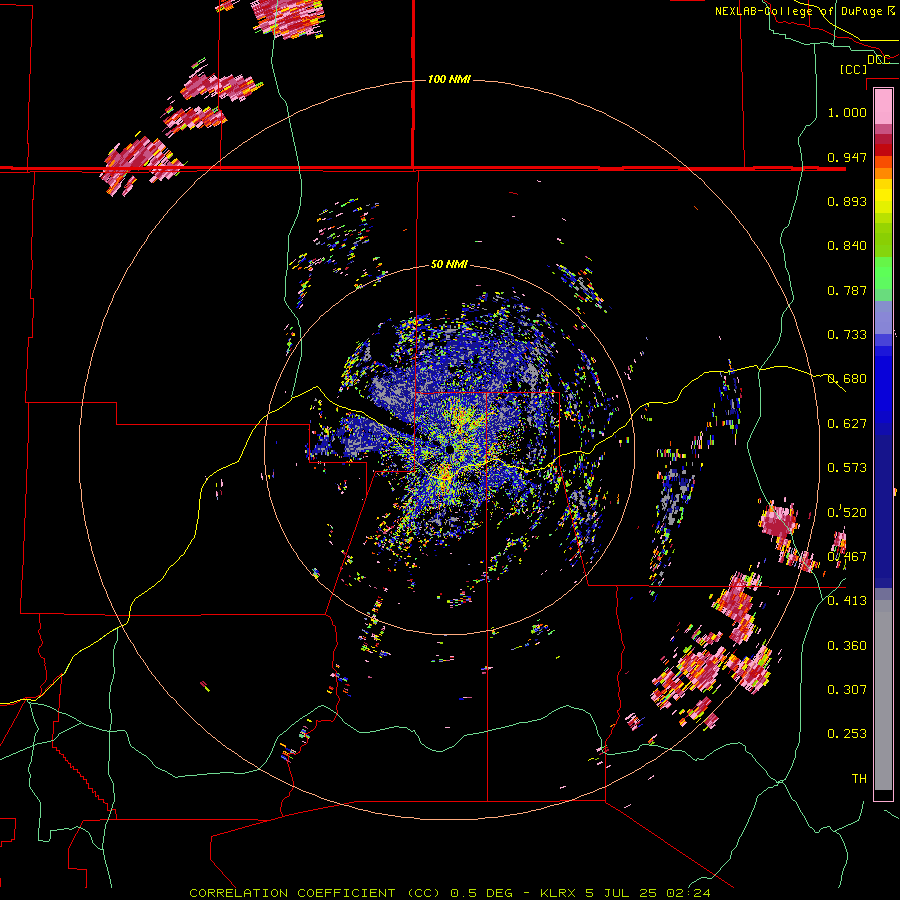Click the 0.733 color scale label
Screen dimensions: 900x900
pyautogui.click(x=847, y=335)
